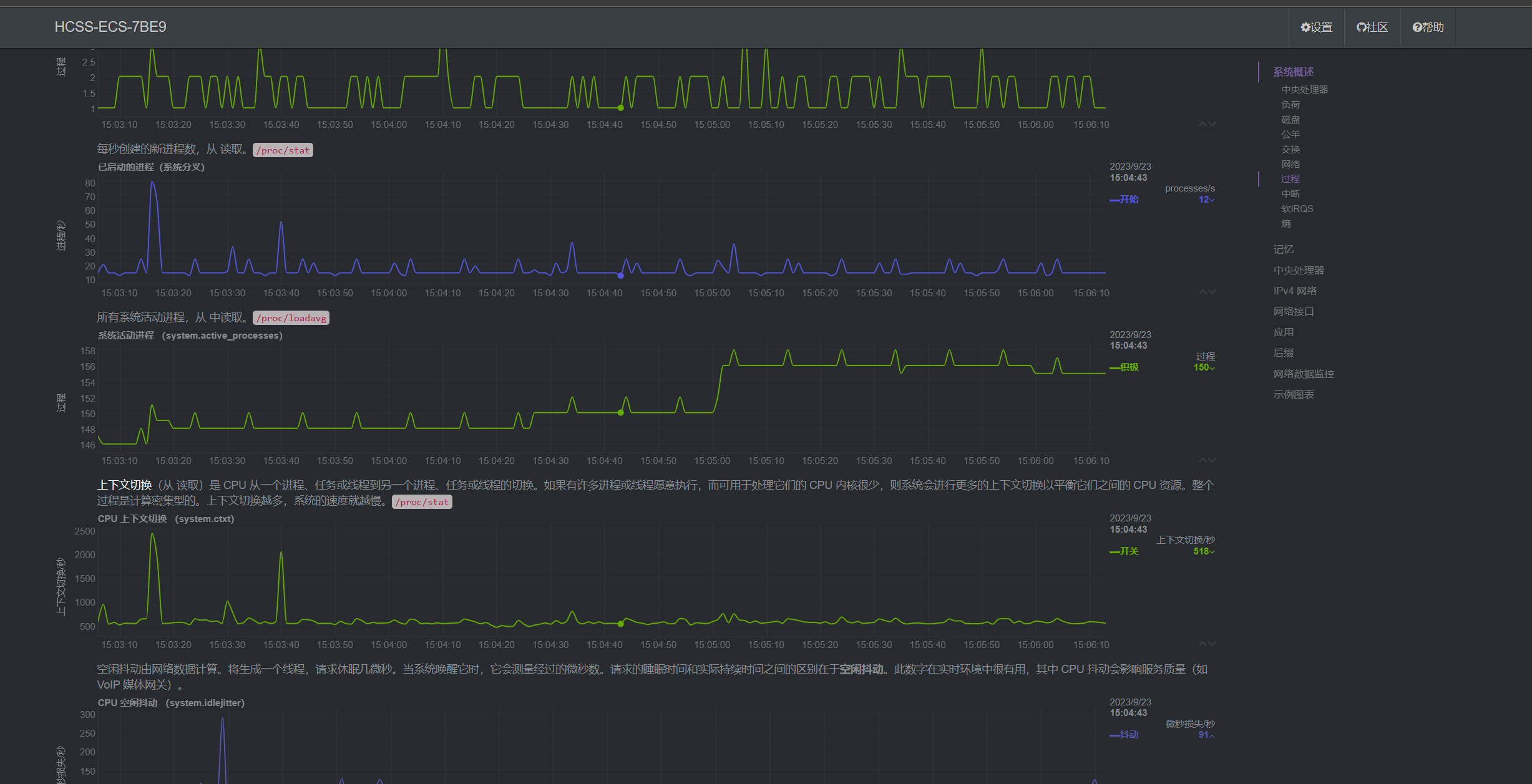The width and height of the screenshot is (1532, 784).
Task: Click 微秒损失/秒 unit label in legend
Action: pyautogui.click(x=1190, y=724)
